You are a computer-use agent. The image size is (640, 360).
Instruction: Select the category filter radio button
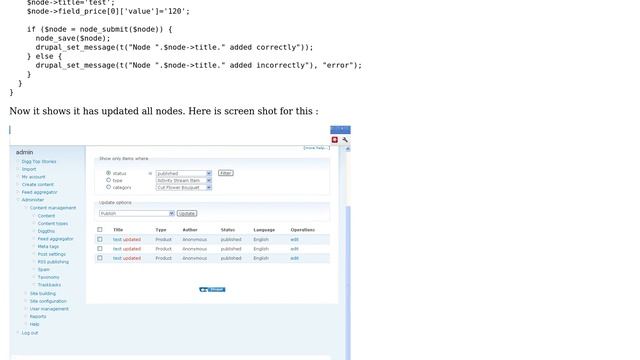[109, 187]
